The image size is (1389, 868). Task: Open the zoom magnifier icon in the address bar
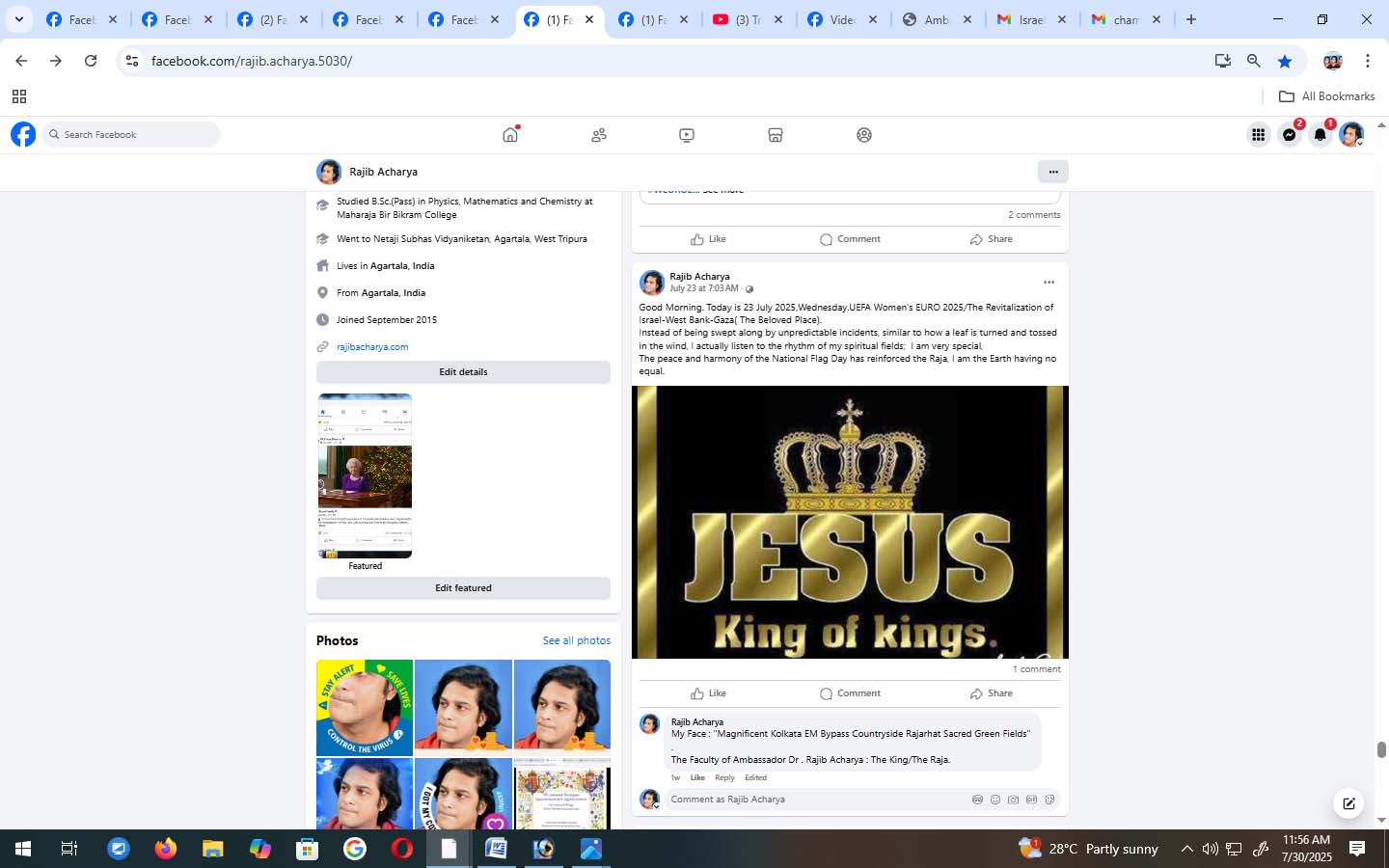pos(1254,61)
